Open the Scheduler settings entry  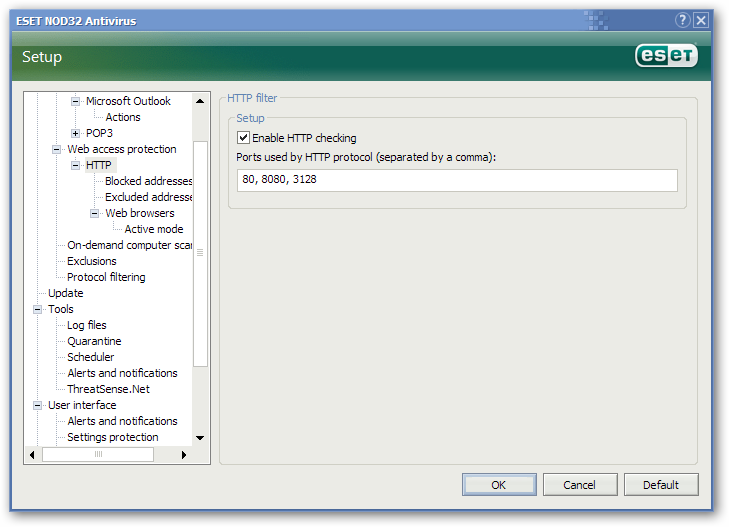pyautogui.click(x=90, y=357)
